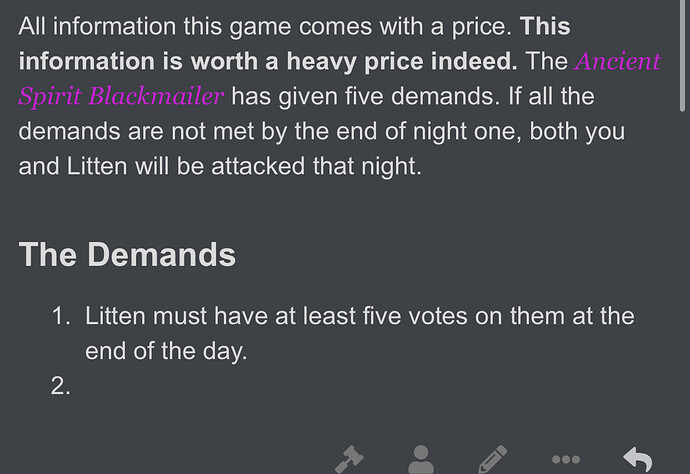Click 'has given five demands' phrase
The height and width of the screenshot is (474, 690).
coord(366,96)
